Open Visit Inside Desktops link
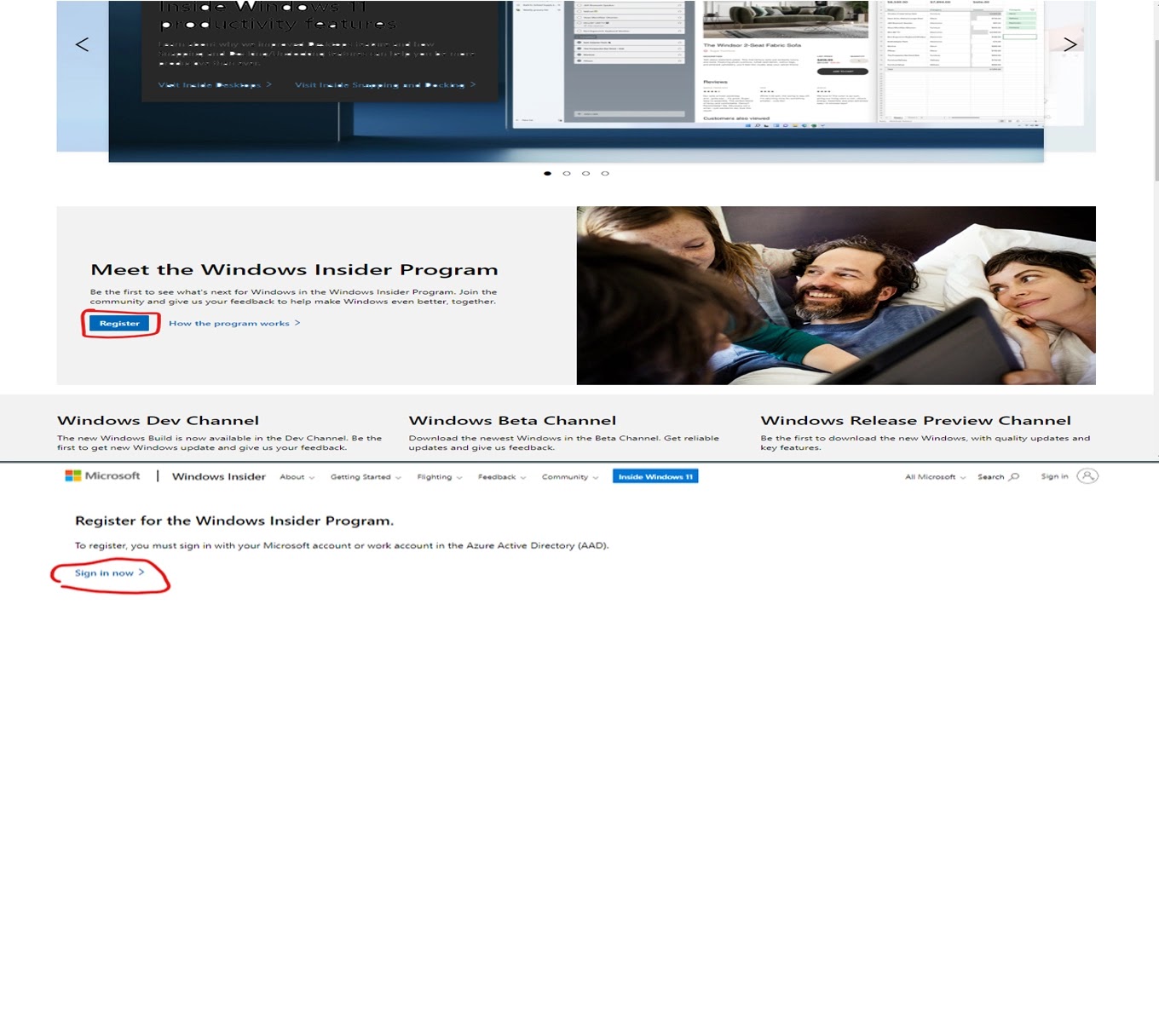Image resolution: width=1159 pixels, height=1036 pixels. point(215,84)
